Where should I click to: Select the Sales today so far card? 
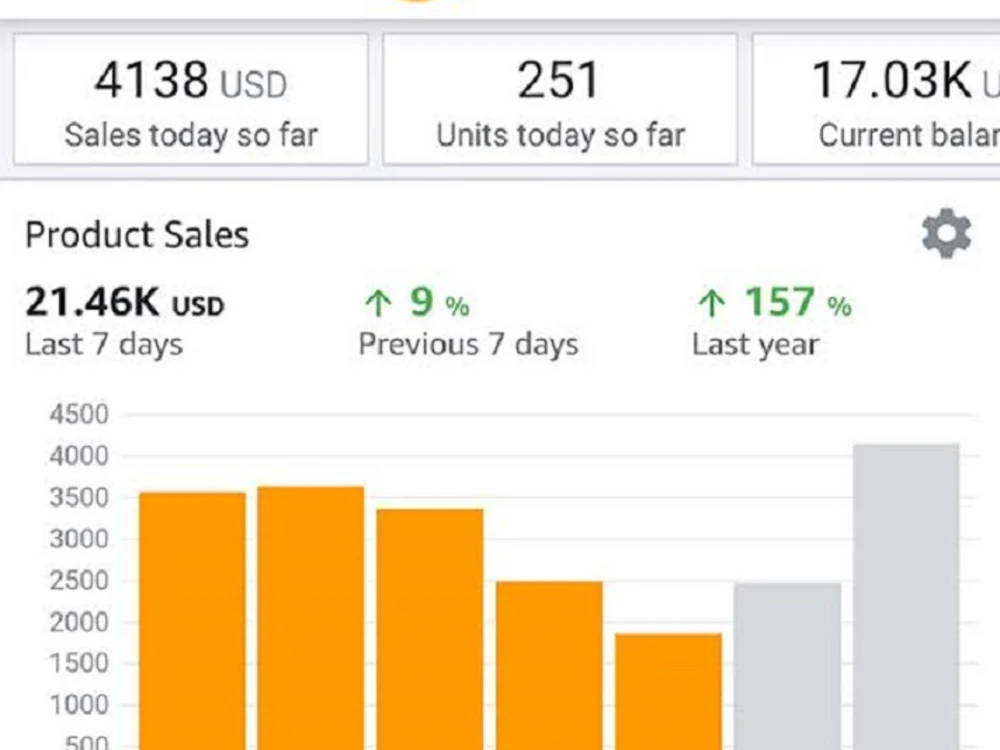point(192,97)
